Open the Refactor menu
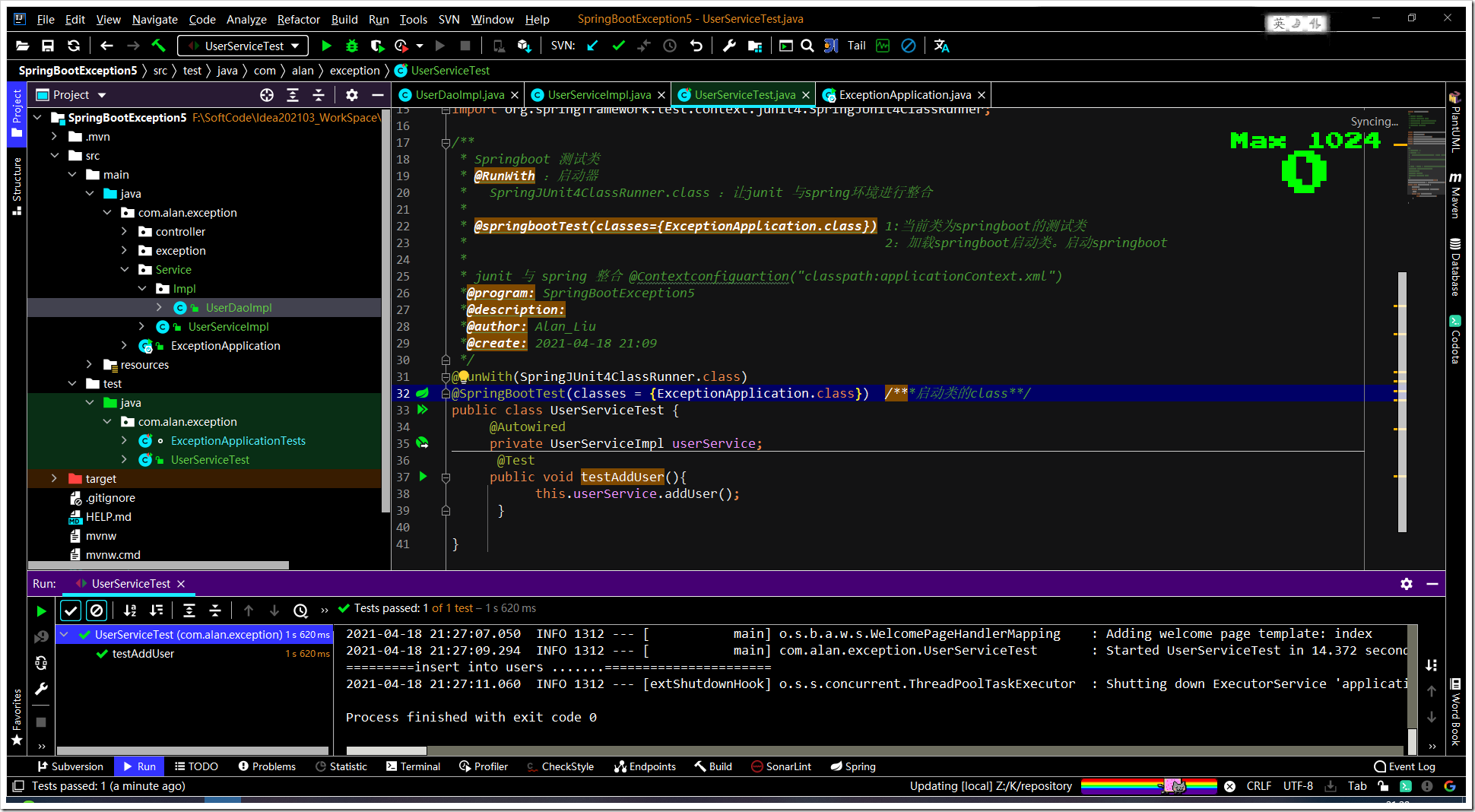Image resolution: width=1475 pixels, height=812 pixels. (x=298, y=19)
